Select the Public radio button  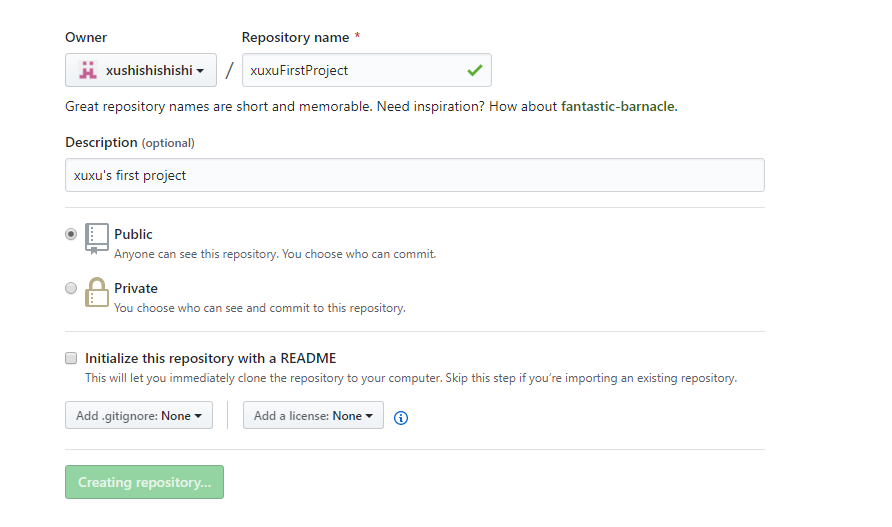click(x=71, y=234)
